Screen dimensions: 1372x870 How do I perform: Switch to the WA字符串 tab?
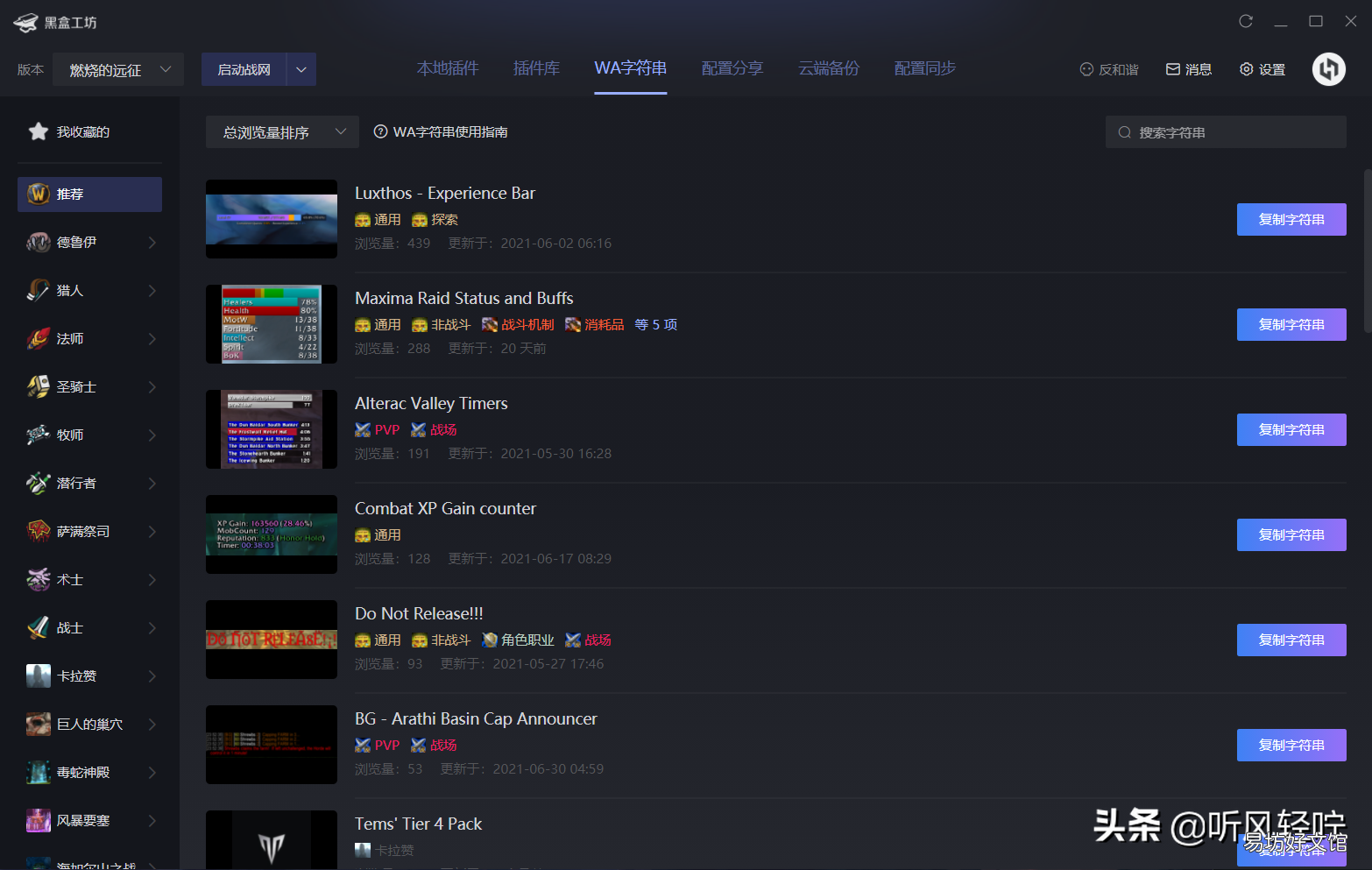[x=631, y=68]
